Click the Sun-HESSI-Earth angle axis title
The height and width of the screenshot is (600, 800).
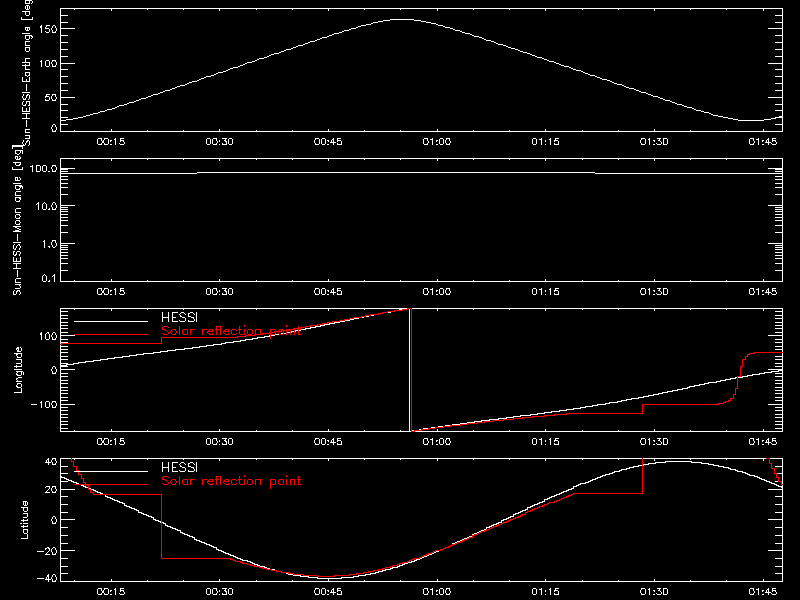(27, 73)
